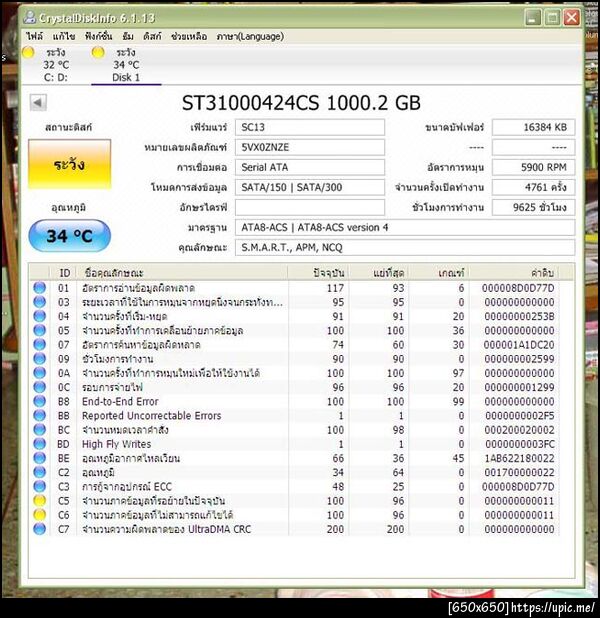The width and height of the screenshot is (600, 618).
Task: Click blue status icon for attribute BC
Action: [39, 430]
